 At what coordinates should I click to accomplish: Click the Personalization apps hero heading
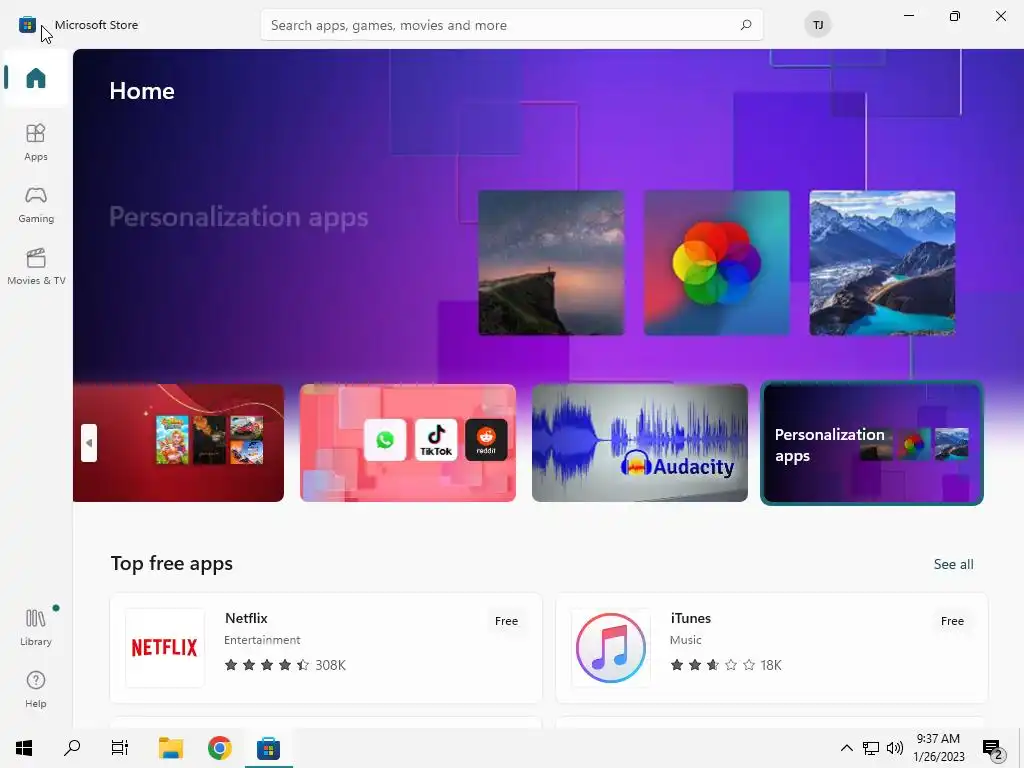(238, 217)
